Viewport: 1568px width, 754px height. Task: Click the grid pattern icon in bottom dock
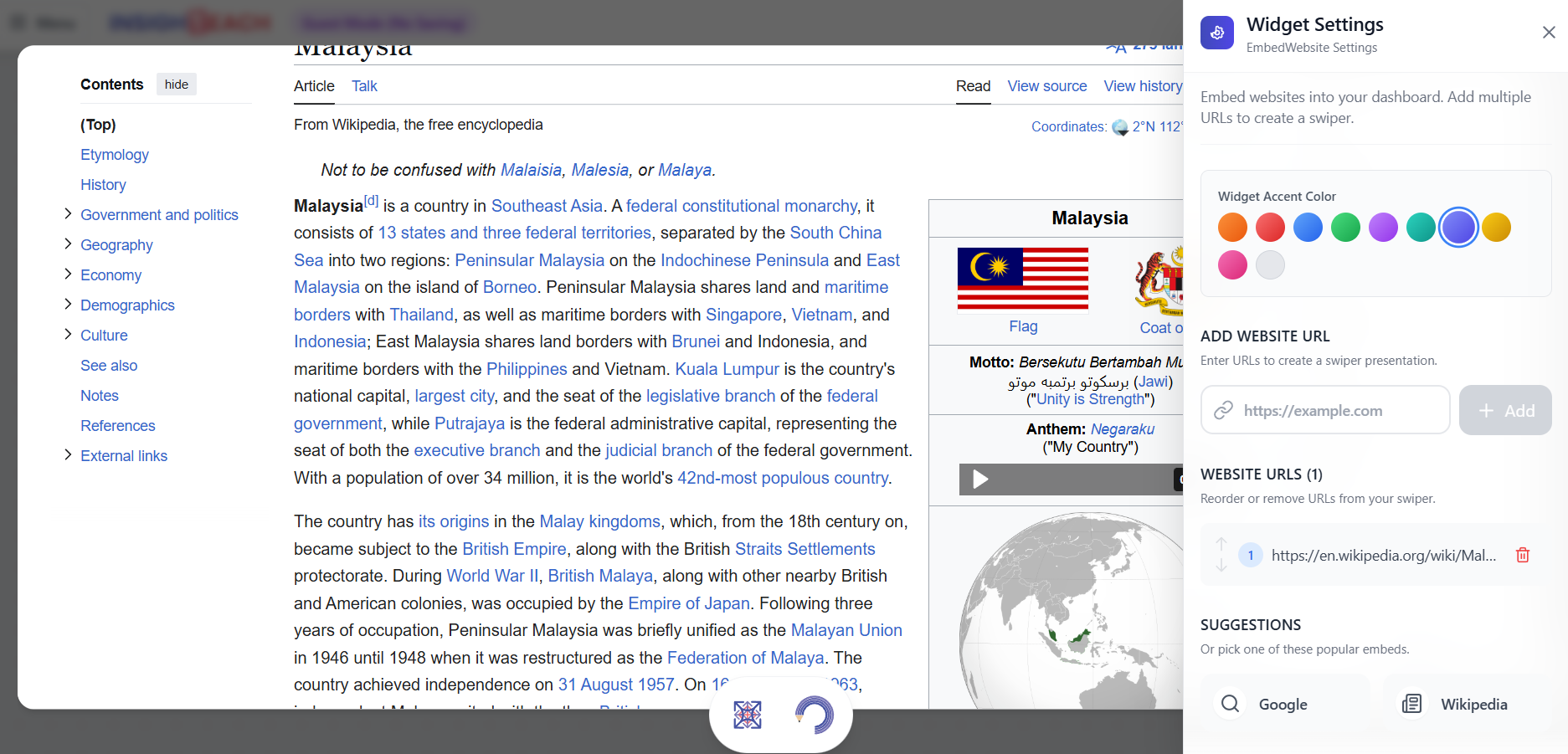(x=747, y=715)
